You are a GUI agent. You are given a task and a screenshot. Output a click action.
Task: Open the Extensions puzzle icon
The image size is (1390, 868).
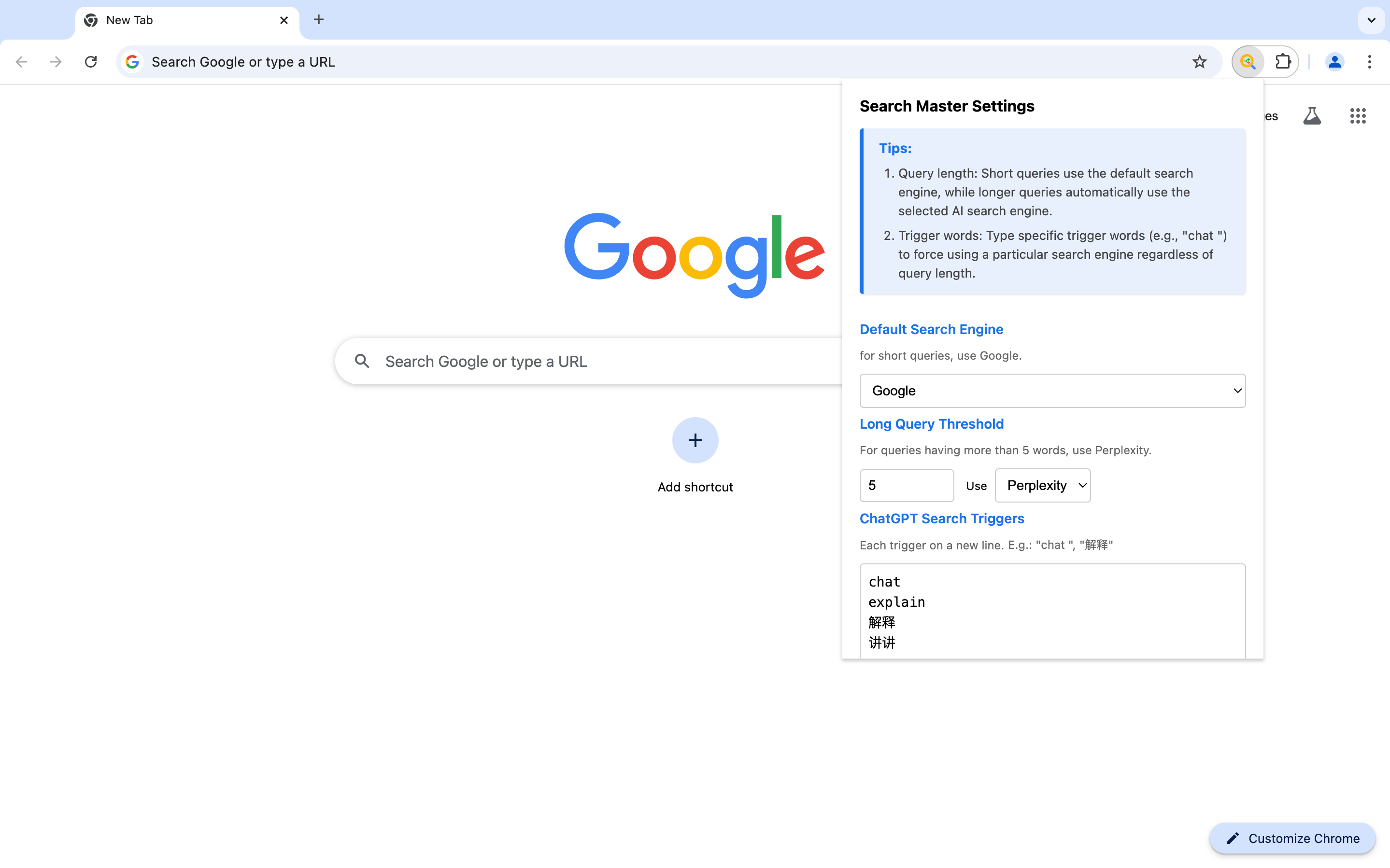coord(1283,62)
